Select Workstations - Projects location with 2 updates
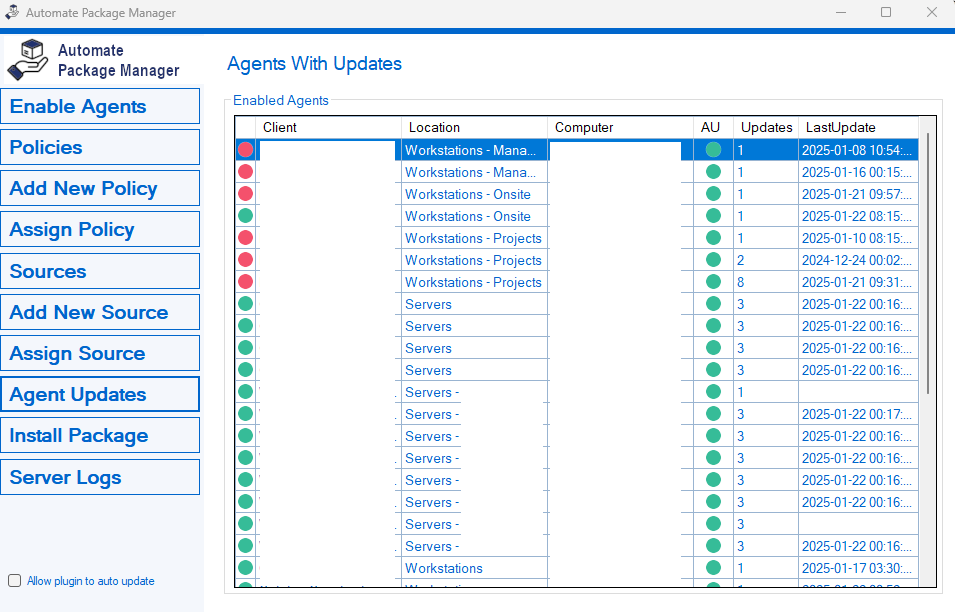Viewport: 955px width, 612px height. [x=473, y=260]
